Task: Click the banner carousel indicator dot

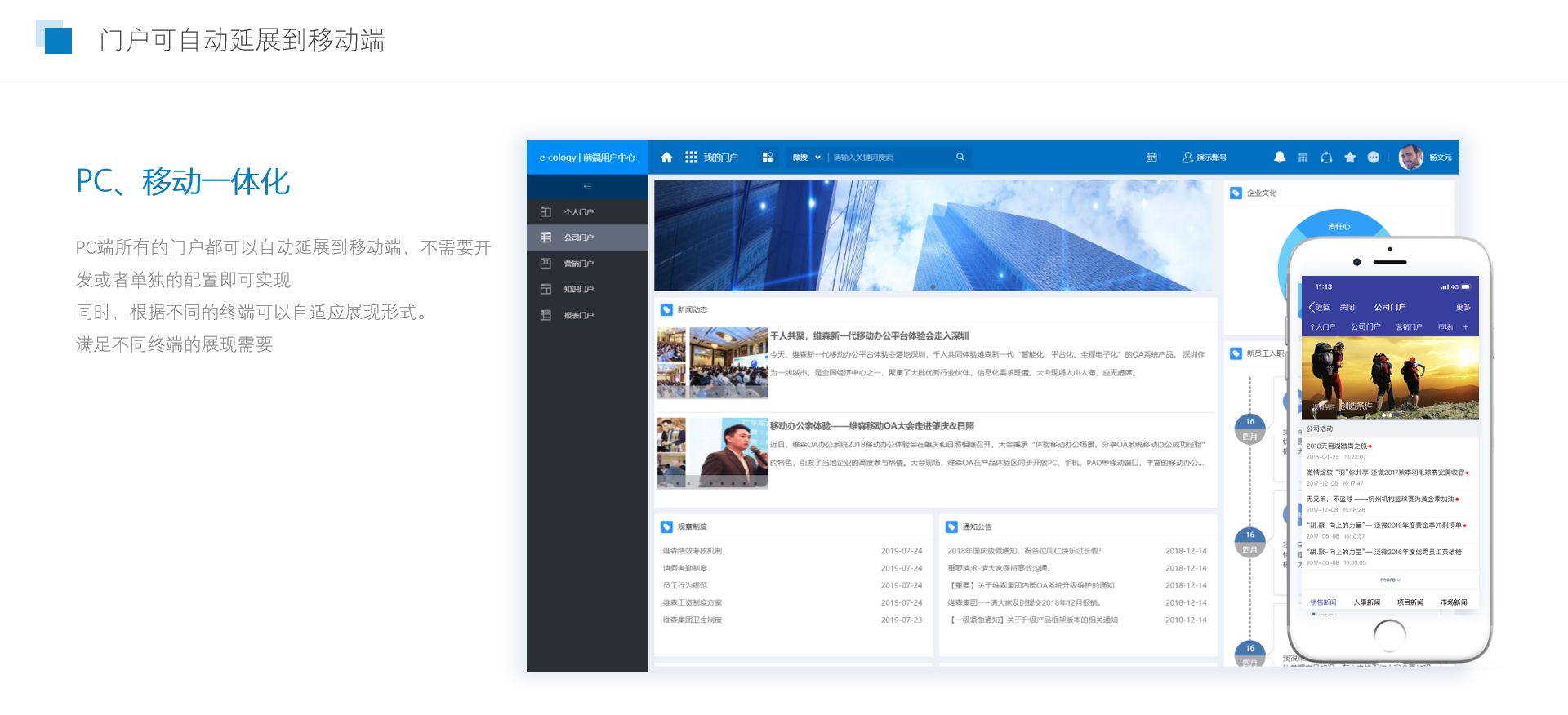Action: (x=933, y=286)
